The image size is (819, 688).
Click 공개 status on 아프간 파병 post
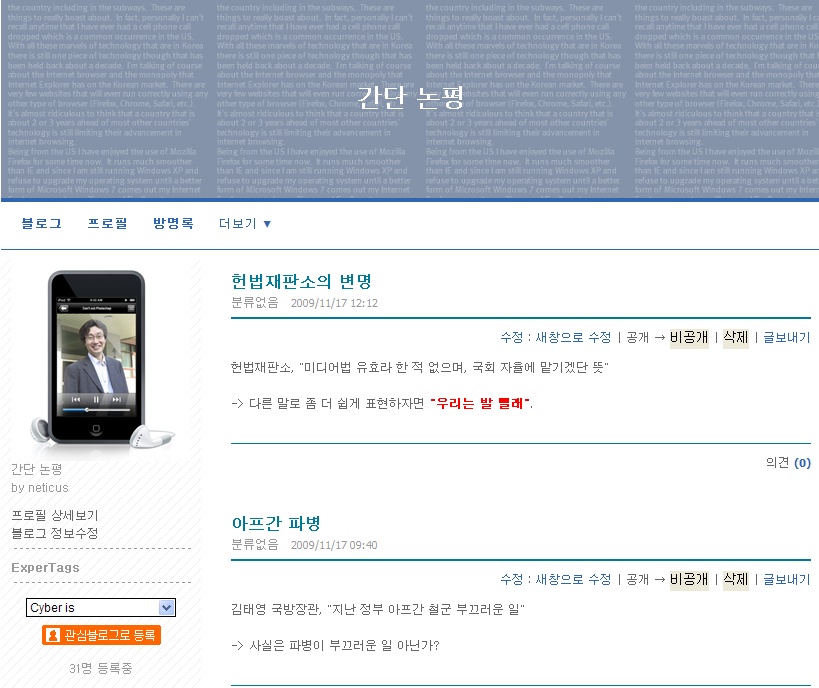pyautogui.click(x=638, y=579)
